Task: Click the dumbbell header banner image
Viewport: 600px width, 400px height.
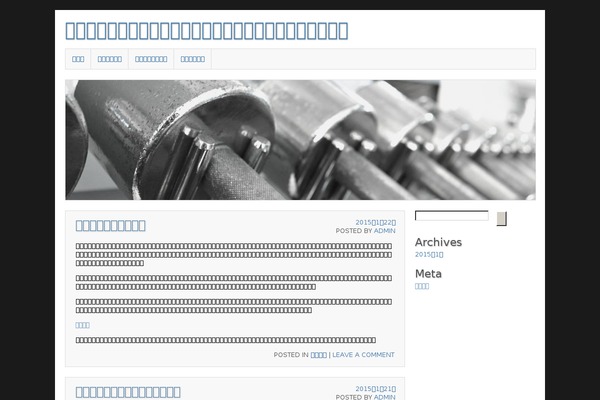Action: [x=300, y=140]
